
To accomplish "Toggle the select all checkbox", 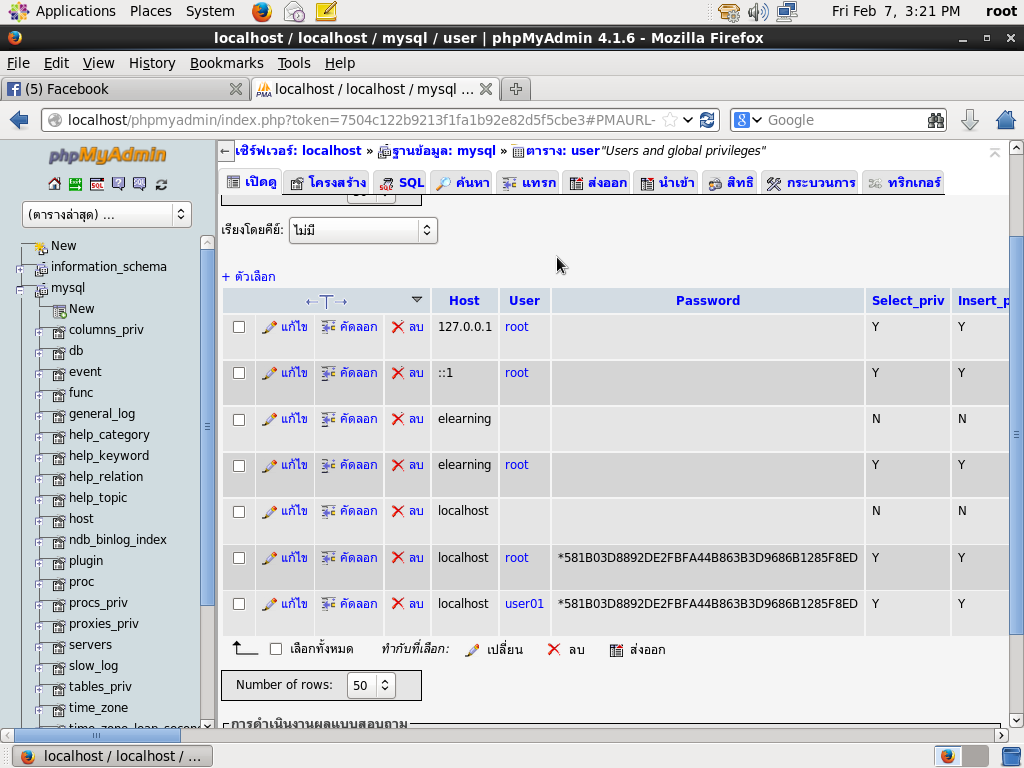I will click(x=276, y=649).
